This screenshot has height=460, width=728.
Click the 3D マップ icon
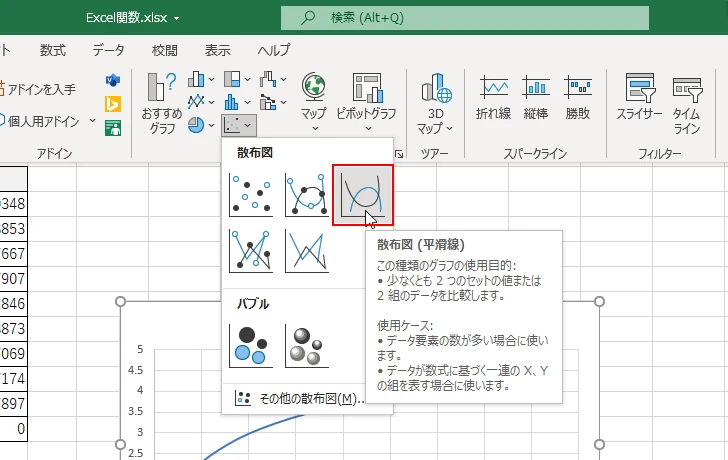click(x=436, y=87)
